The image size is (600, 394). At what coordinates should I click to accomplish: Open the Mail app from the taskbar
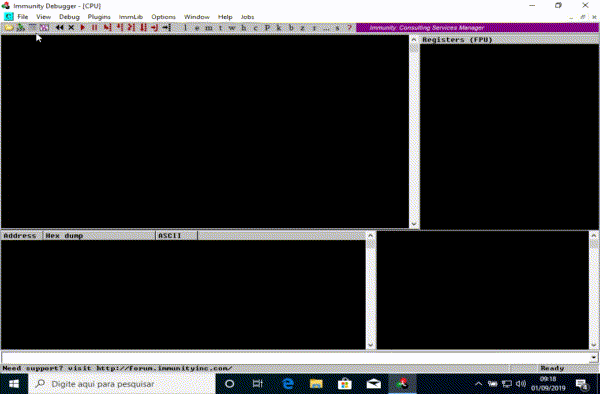click(x=373, y=384)
